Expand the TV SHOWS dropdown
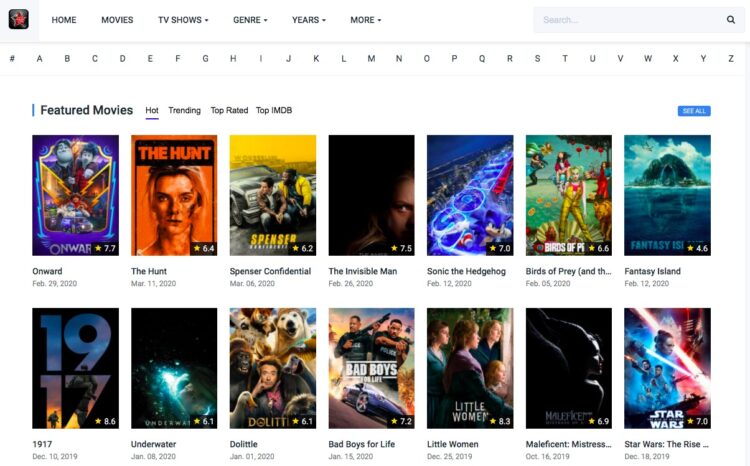The height and width of the screenshot is (466, 750). point(183,20)
